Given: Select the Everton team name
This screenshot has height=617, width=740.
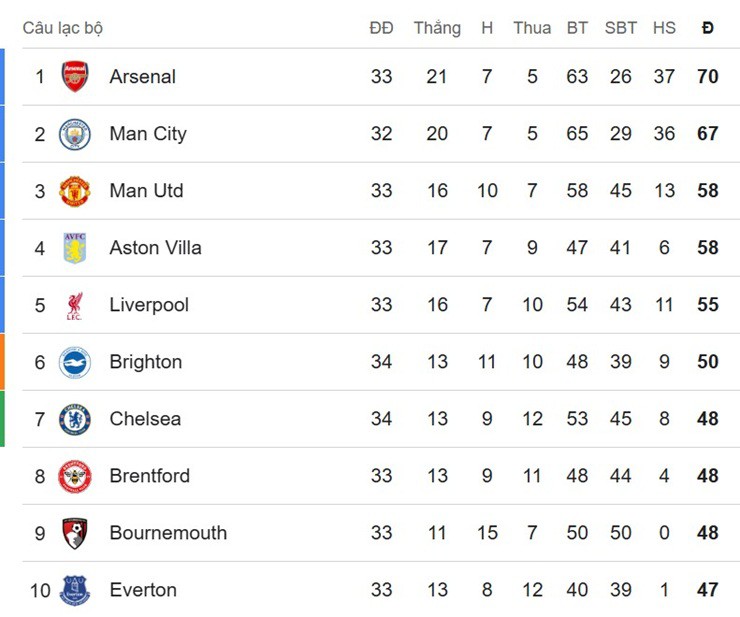Looking at the screenshot, I should pyautogui.click(x=143, y=590).
